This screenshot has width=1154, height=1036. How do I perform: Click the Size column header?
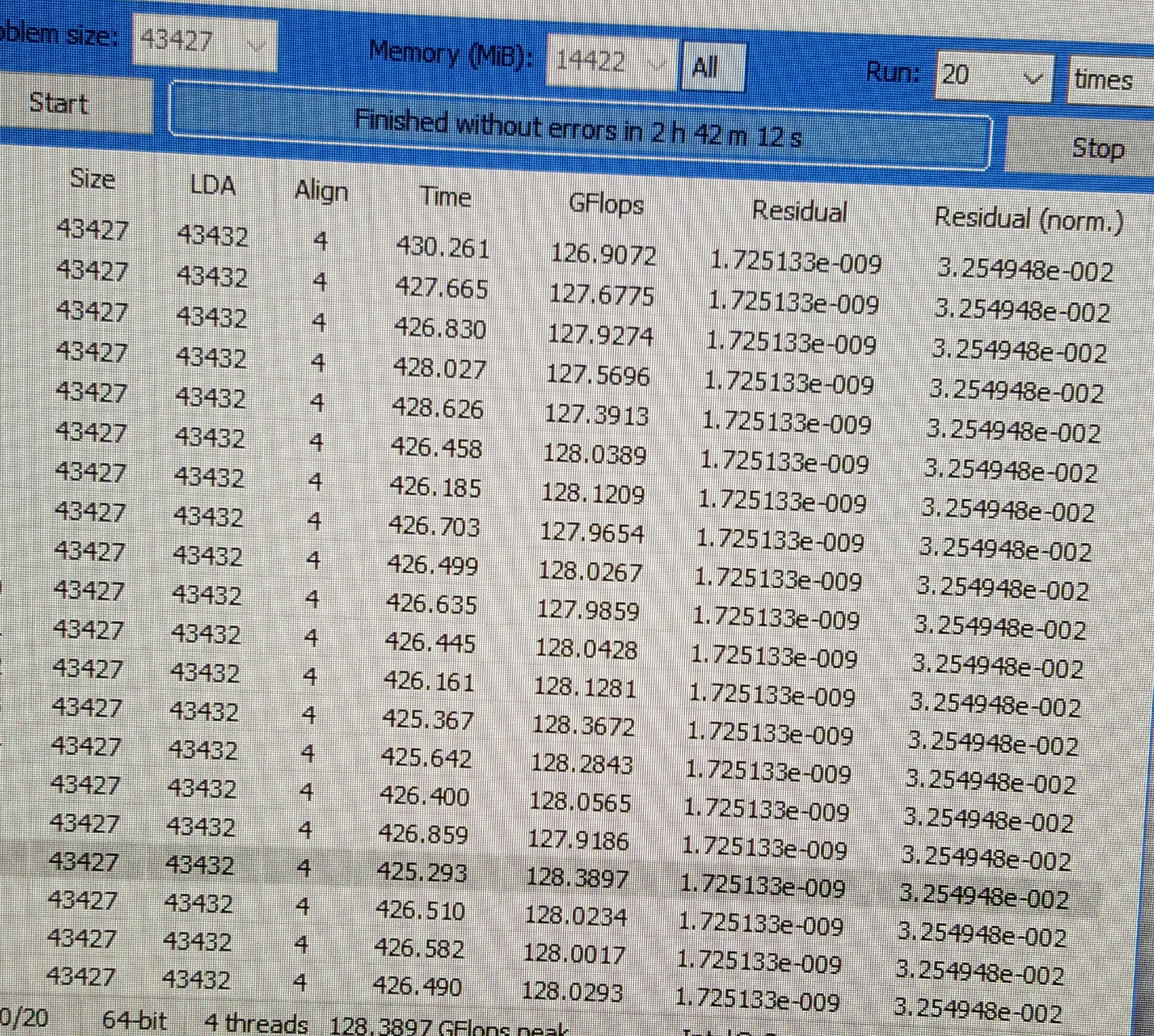pyautogui.click(x=92, y=180)
